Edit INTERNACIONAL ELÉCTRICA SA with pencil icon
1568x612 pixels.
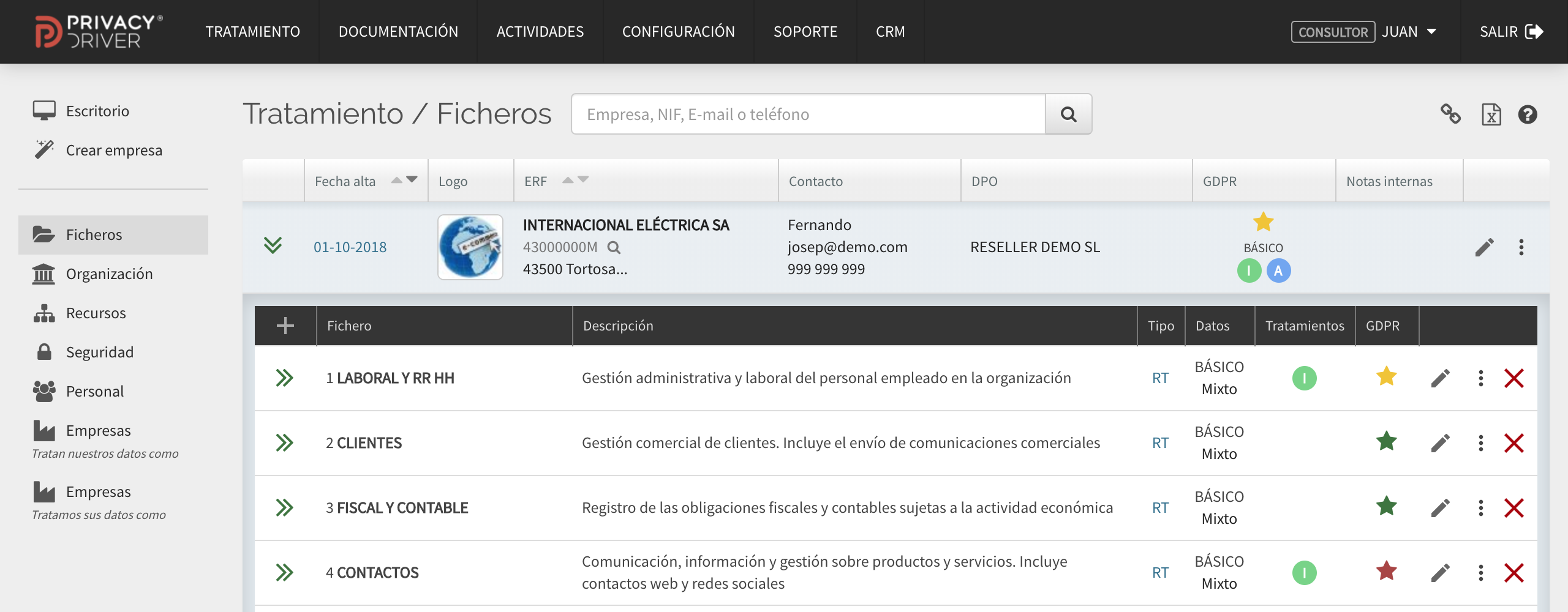pyautogui.click(x=1484, y=247)
